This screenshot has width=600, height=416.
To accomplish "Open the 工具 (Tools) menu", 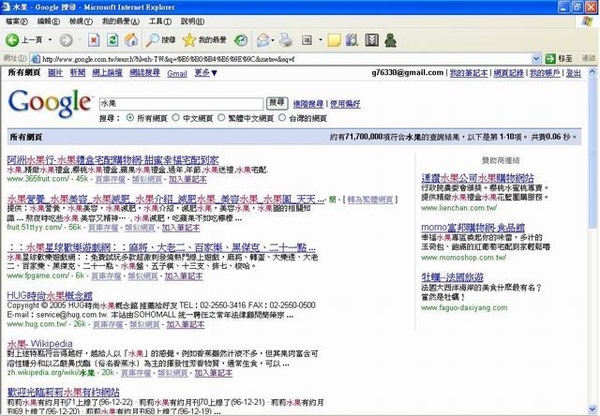I will [160, 21].
